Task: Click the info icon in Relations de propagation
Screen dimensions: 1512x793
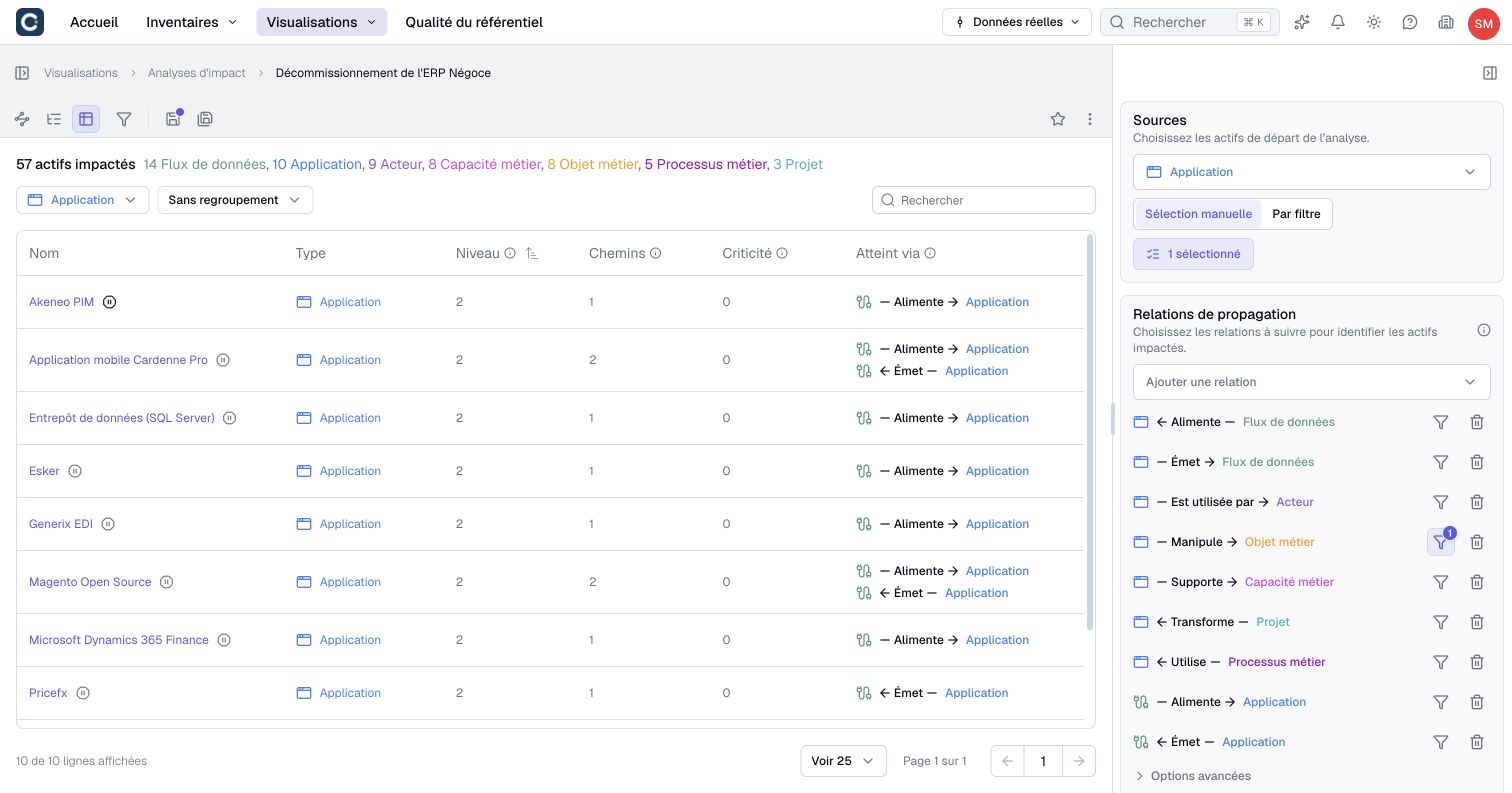Action: 1484,331
